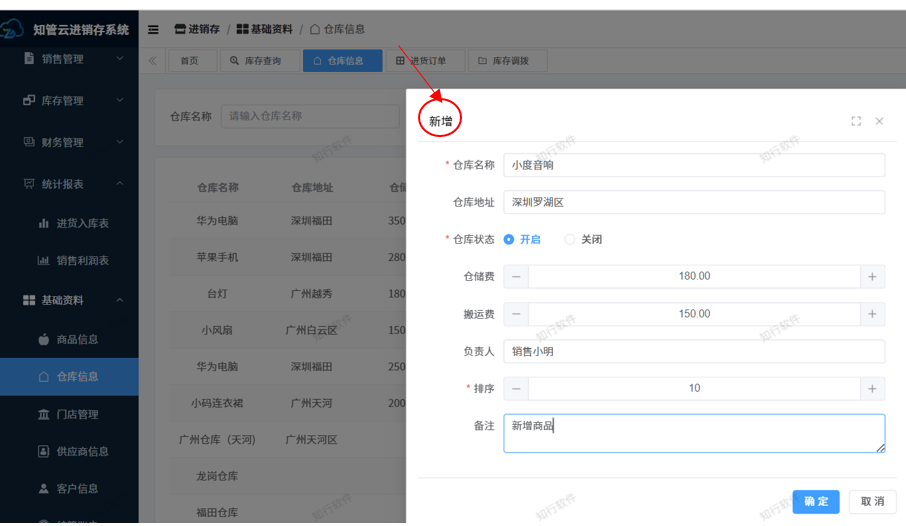Viewport: 906px width, 526px height.
Task: Click the 取消 button
Action: coord(872,501)
